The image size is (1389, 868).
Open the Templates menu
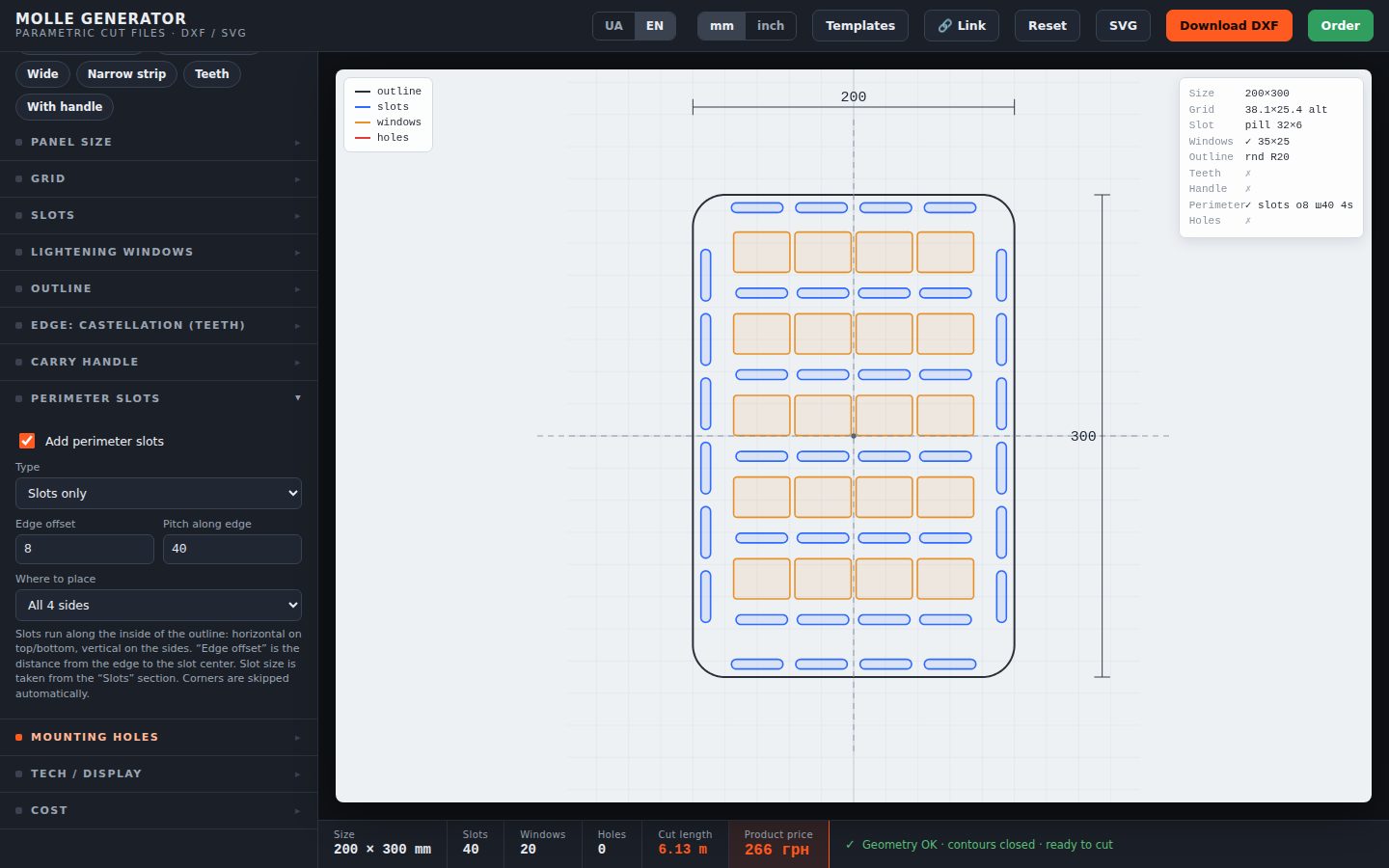(860, 26)
